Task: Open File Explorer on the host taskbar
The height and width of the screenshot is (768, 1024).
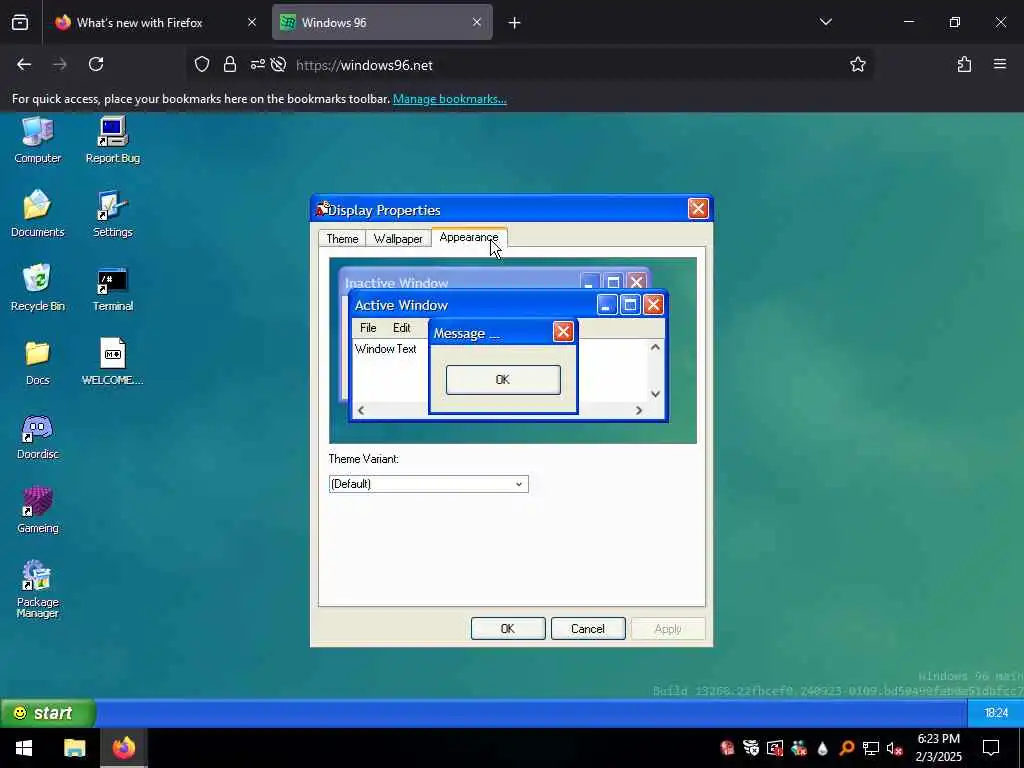Action: 74,748
